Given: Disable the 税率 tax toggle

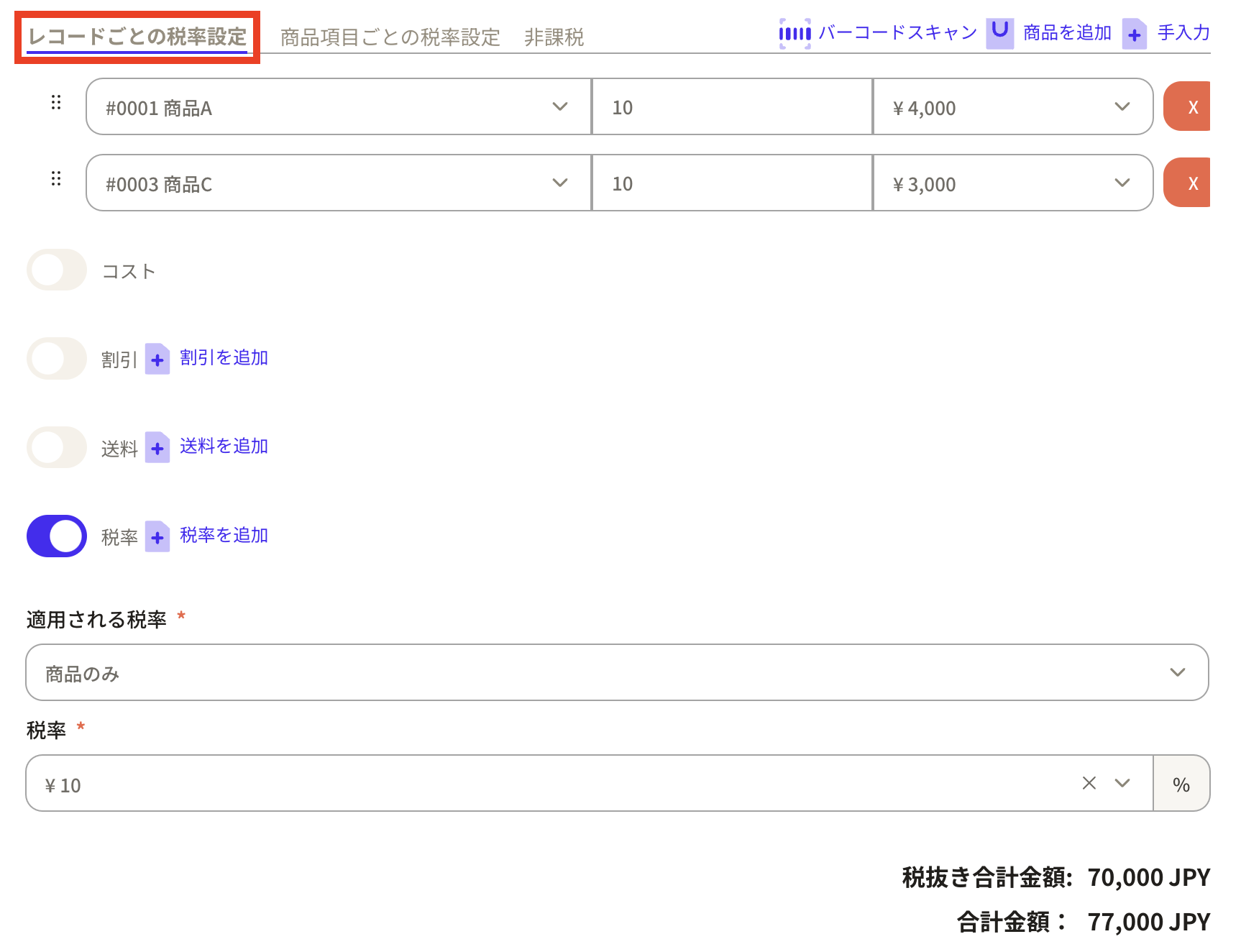Looking at the screenshot, I should tap(57, 536).
